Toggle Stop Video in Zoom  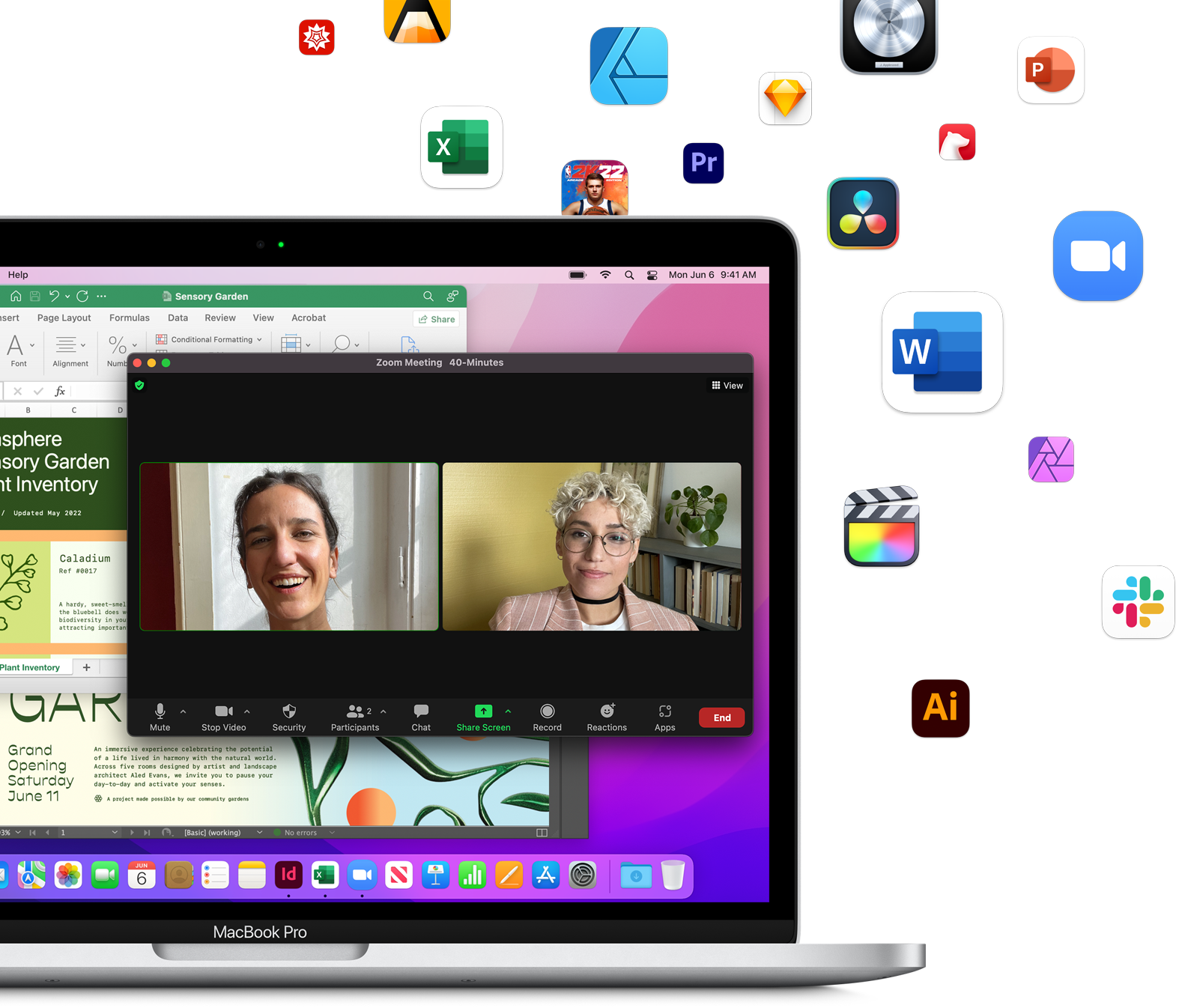click(223, 717)
